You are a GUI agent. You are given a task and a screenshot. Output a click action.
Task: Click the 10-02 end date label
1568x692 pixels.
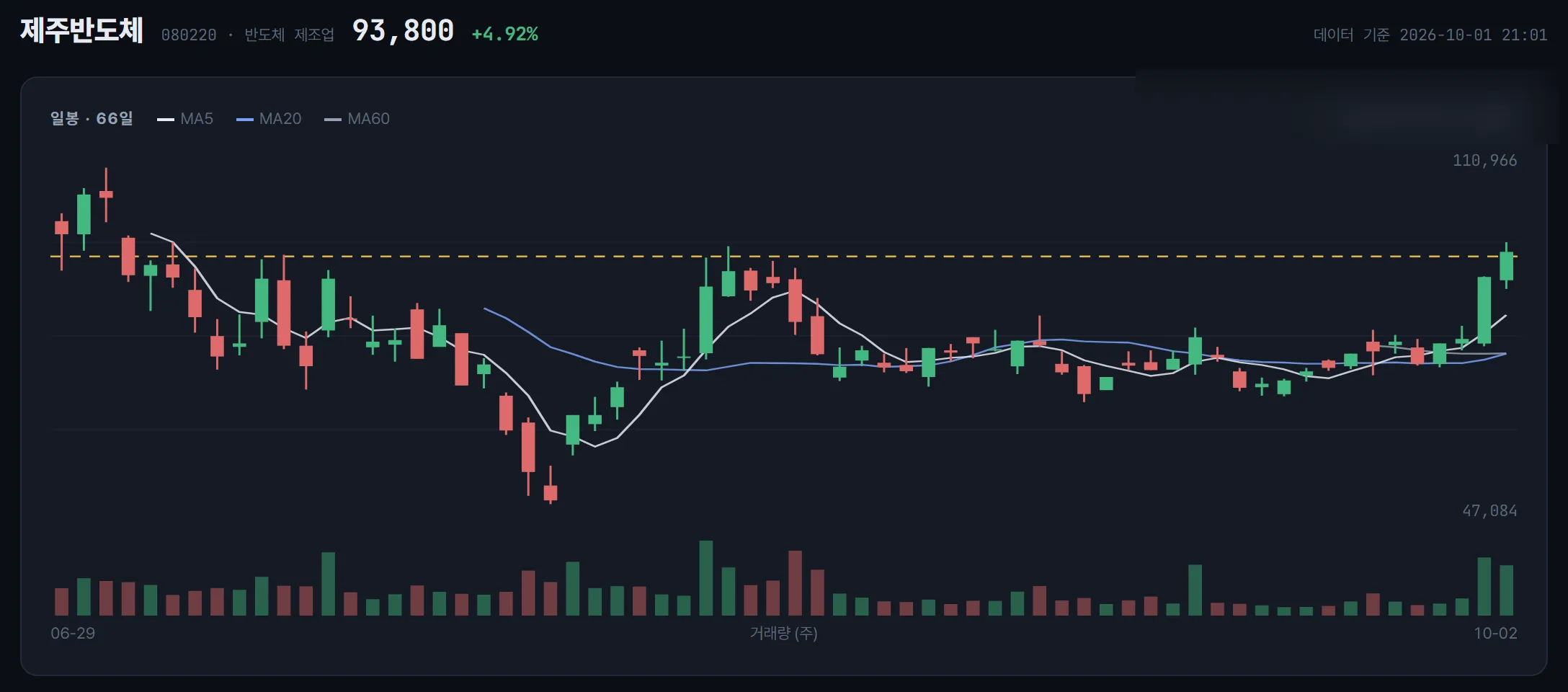[1495, 633]
